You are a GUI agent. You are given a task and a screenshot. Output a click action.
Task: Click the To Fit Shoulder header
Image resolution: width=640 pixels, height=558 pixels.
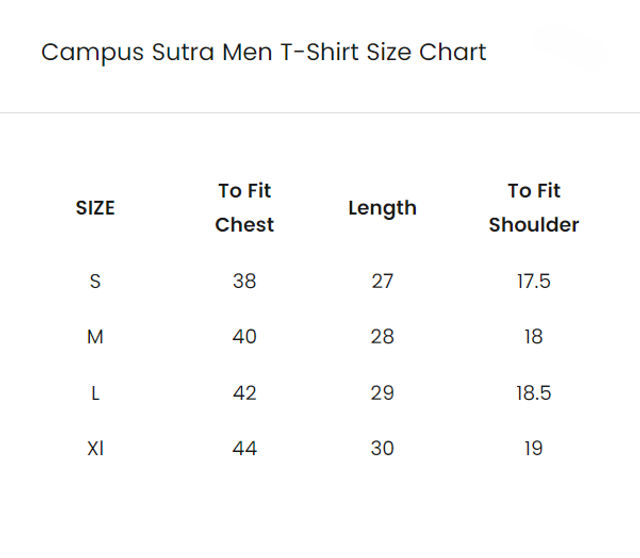pyautogui.click(x=534, y=208)
